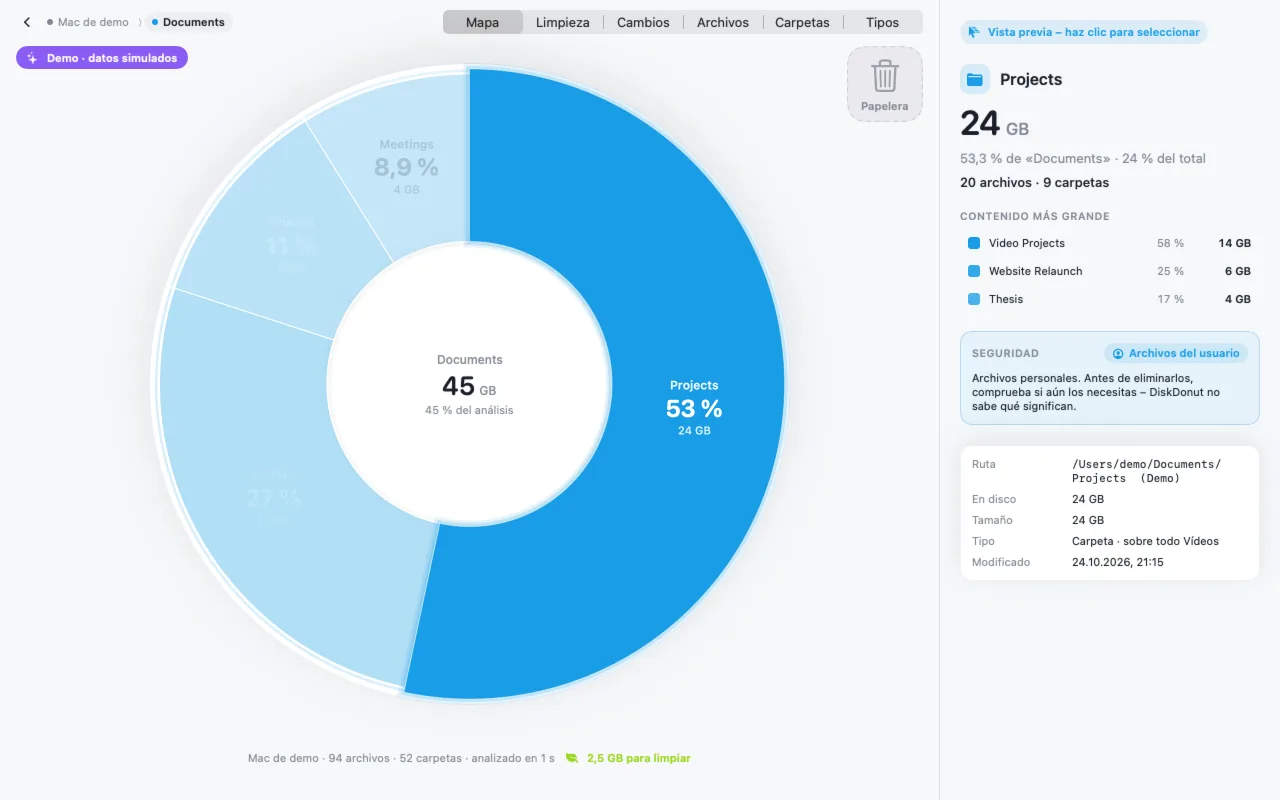Screen dimensions: 1280x800
Task: Click the Website Relaunch color swatch
Action: (x=974, y=271)
